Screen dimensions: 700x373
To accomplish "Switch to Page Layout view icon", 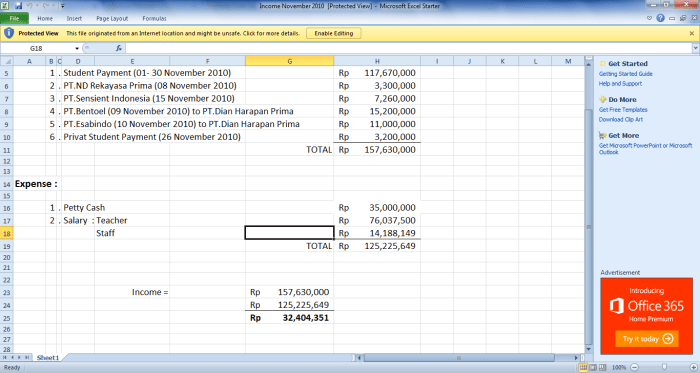I will (593, 367).
